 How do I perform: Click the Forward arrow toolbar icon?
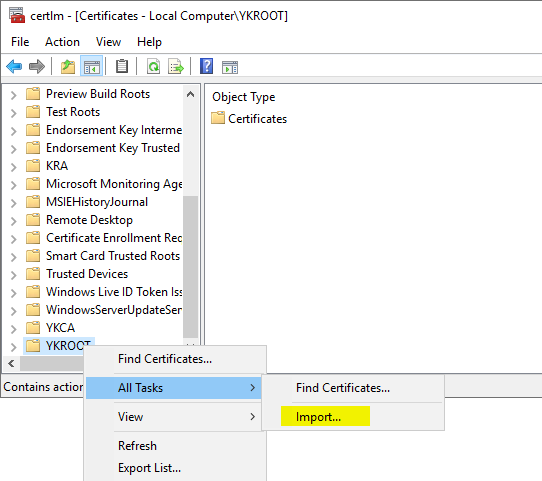(x=37, y=66)
